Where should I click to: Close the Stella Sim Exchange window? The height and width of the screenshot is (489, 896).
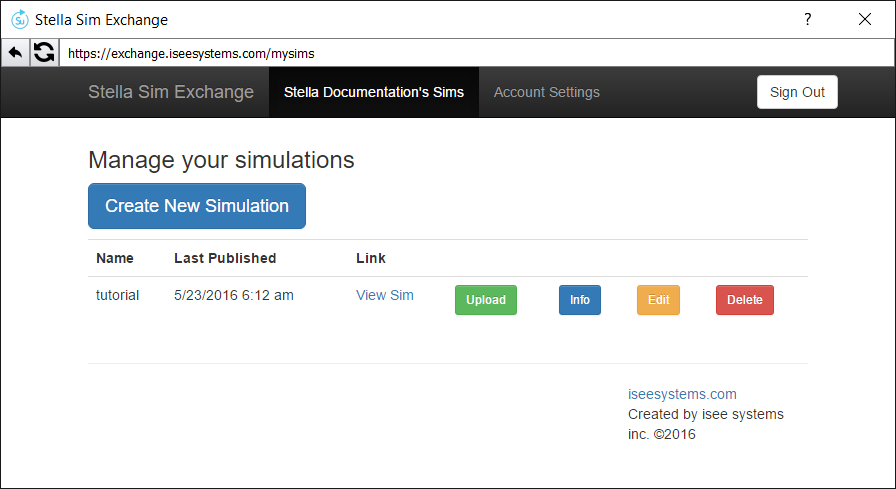864,19
